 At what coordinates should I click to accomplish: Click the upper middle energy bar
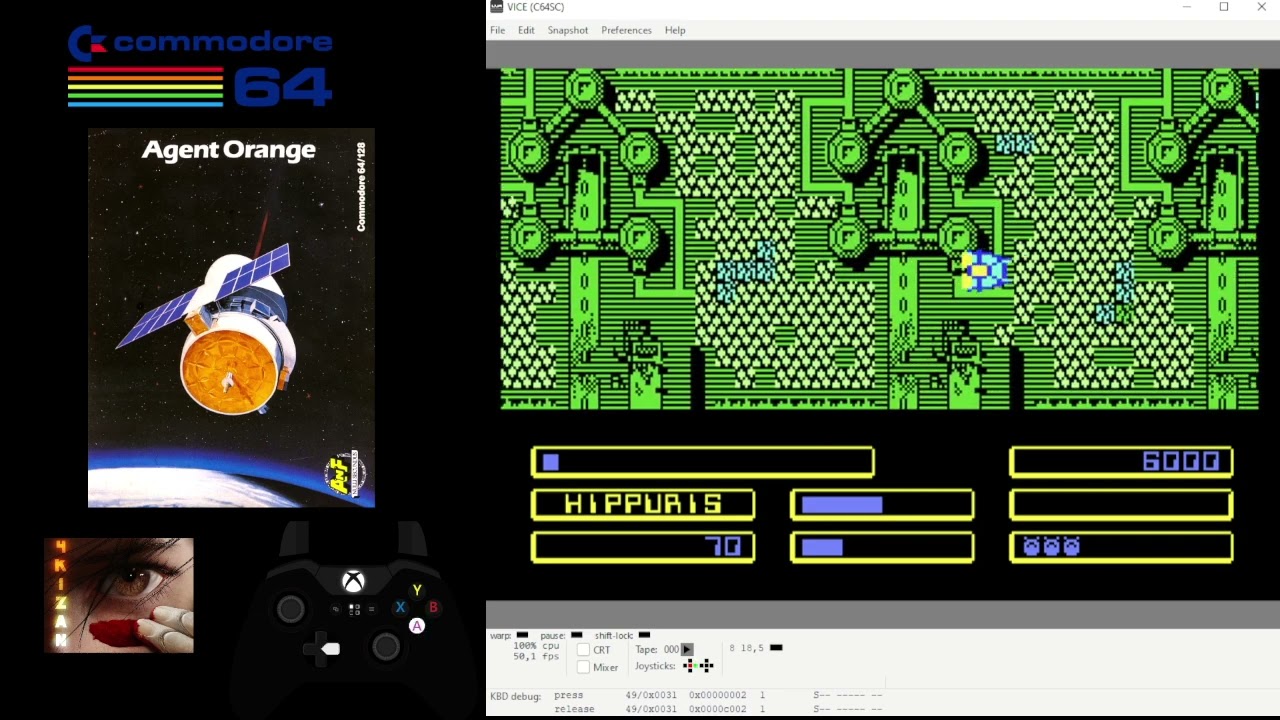pyautogui.click(x=882, y=505)
